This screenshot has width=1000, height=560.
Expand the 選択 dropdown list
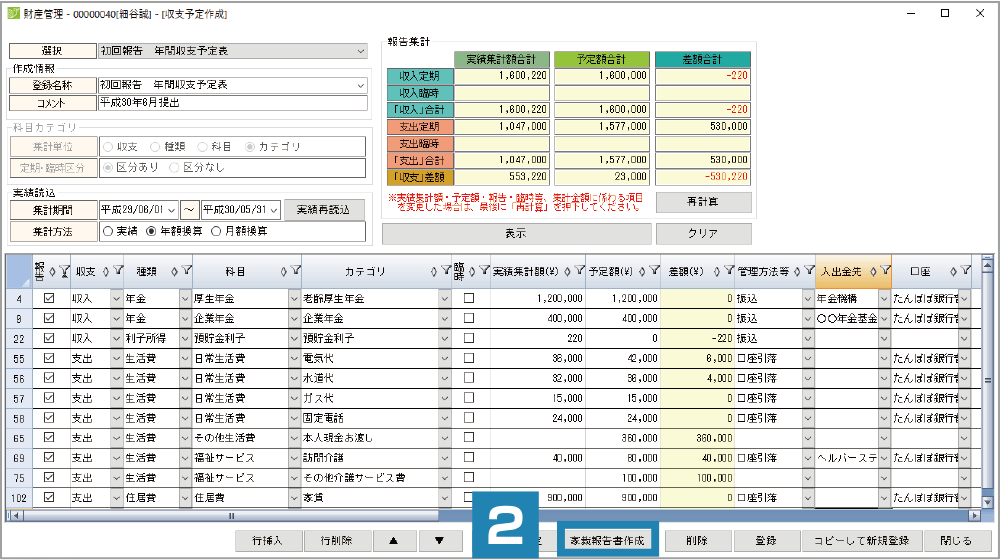(x=360, y=51)
